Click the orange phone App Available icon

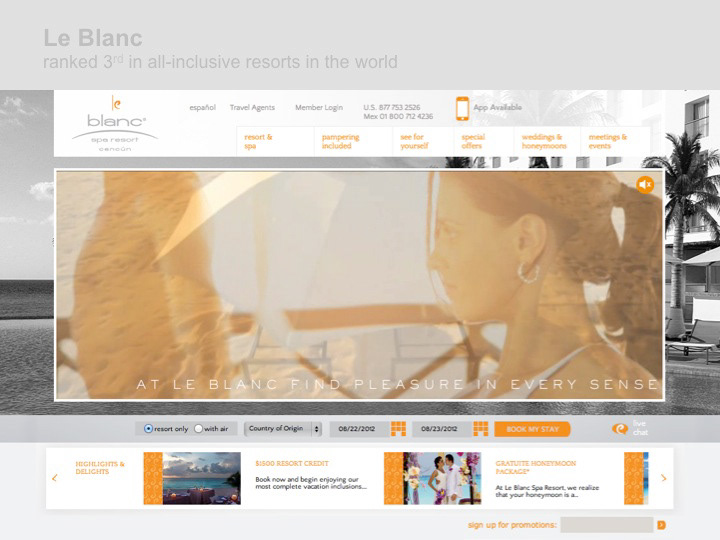coord(462,109)
